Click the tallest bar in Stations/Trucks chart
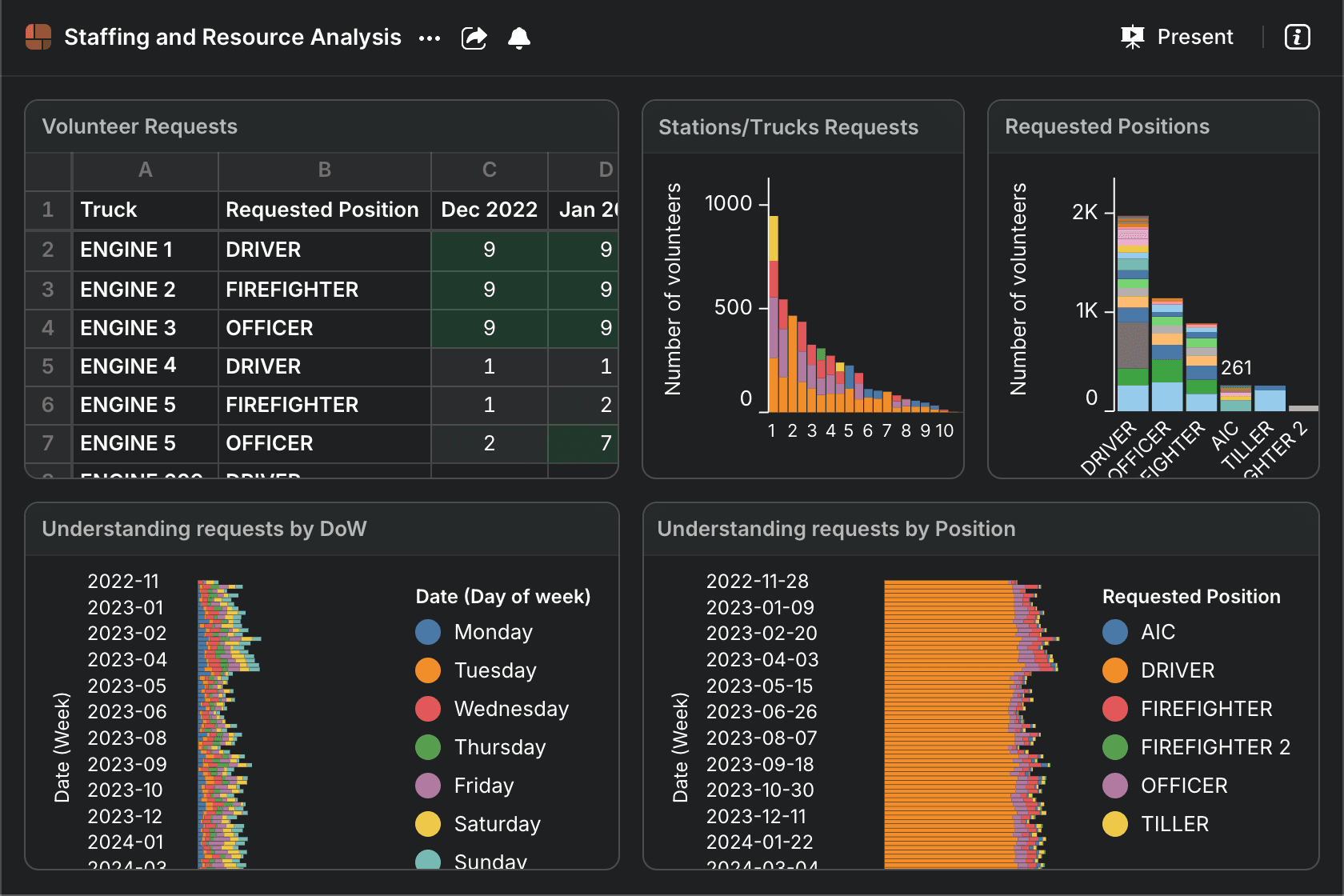Viewport: 1344px width, 896px height. 774,314
